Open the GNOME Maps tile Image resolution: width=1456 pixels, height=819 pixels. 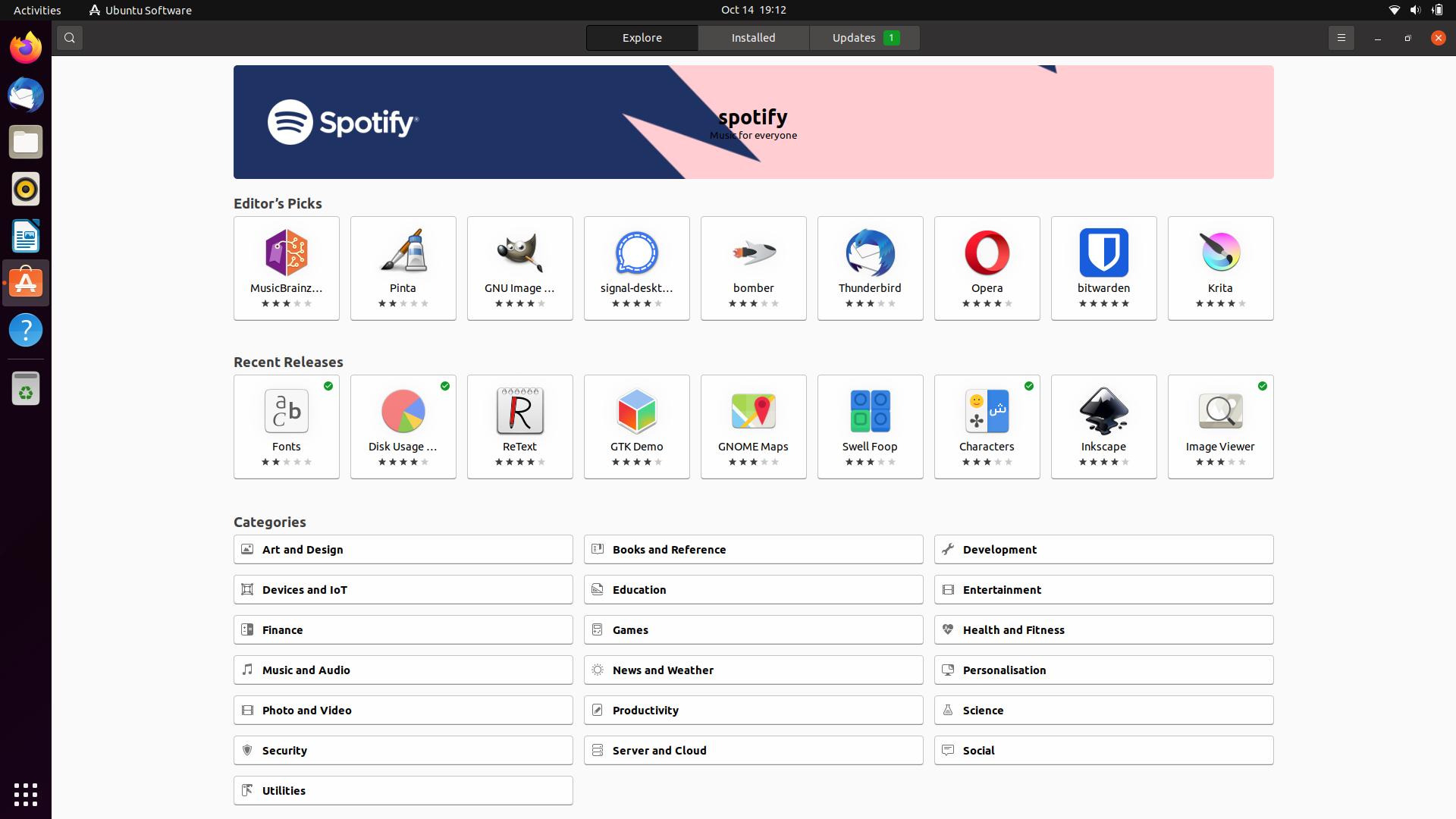(x=754, y=427)
